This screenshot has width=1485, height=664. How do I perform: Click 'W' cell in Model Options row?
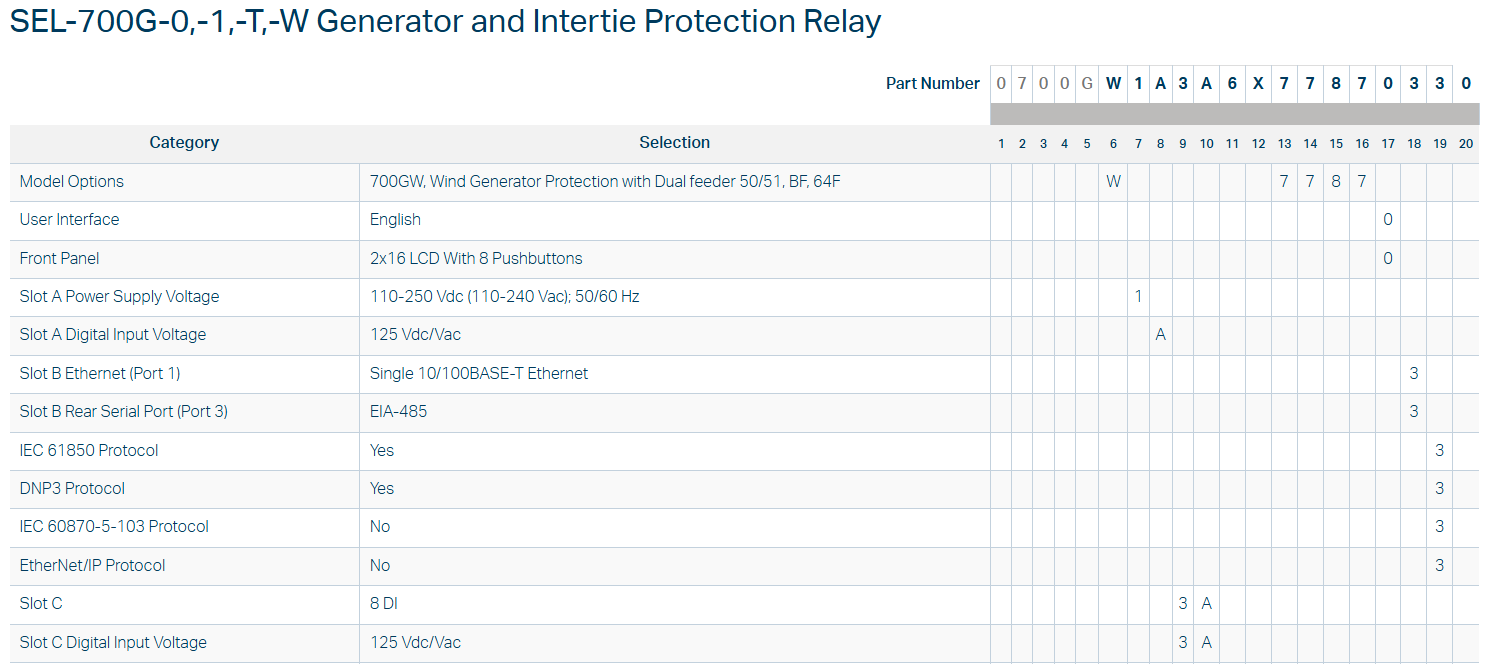(x=1113, y=182)
